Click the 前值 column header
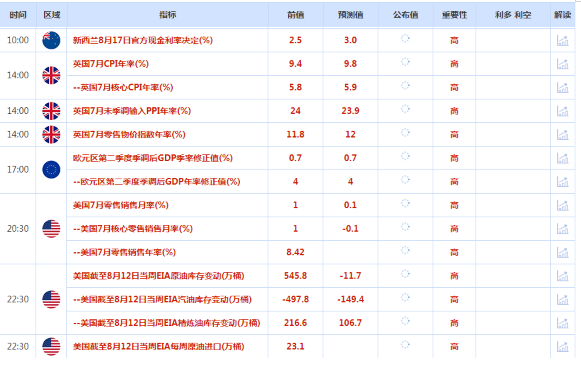This screenshot has height=368, width=581. [295, 15]
